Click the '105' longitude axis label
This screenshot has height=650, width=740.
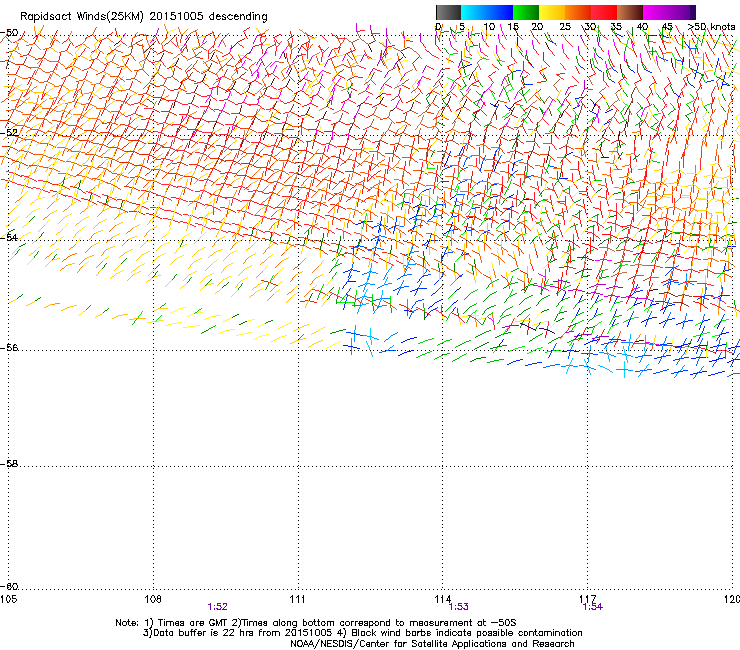pos(8,599)
